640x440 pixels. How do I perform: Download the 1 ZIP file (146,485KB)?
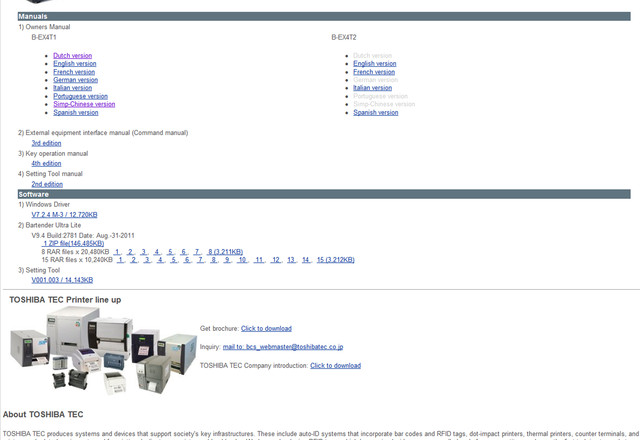coord(73,243)
